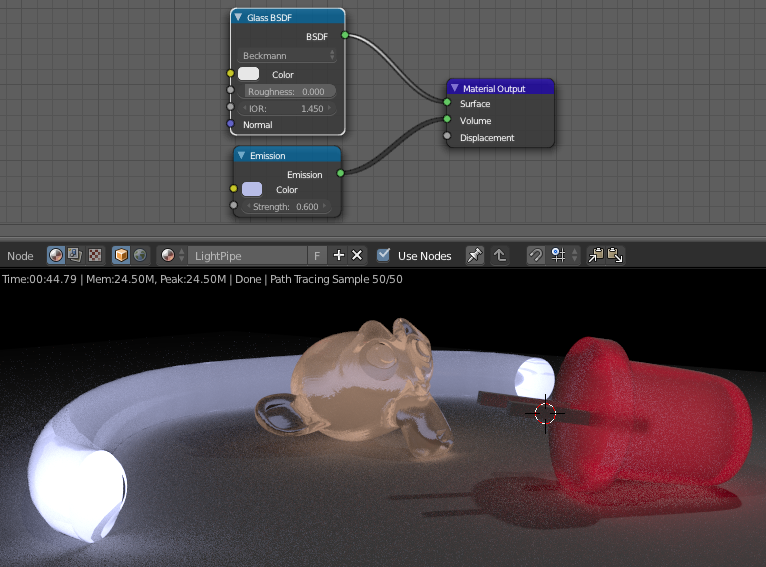
Task: Add new material with plus icon
Action: click(x=339, y=255)
